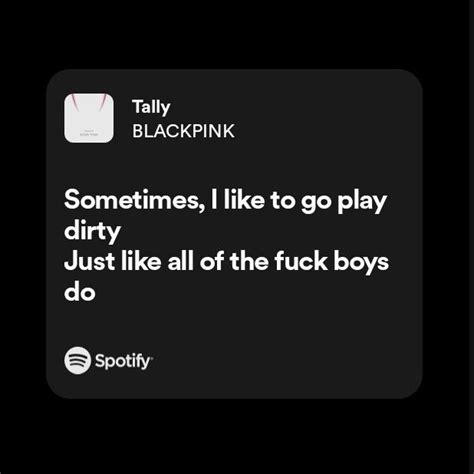Click the Spotify wordmark text
This screenshot has width=474, height=474.
click(124, 361)
